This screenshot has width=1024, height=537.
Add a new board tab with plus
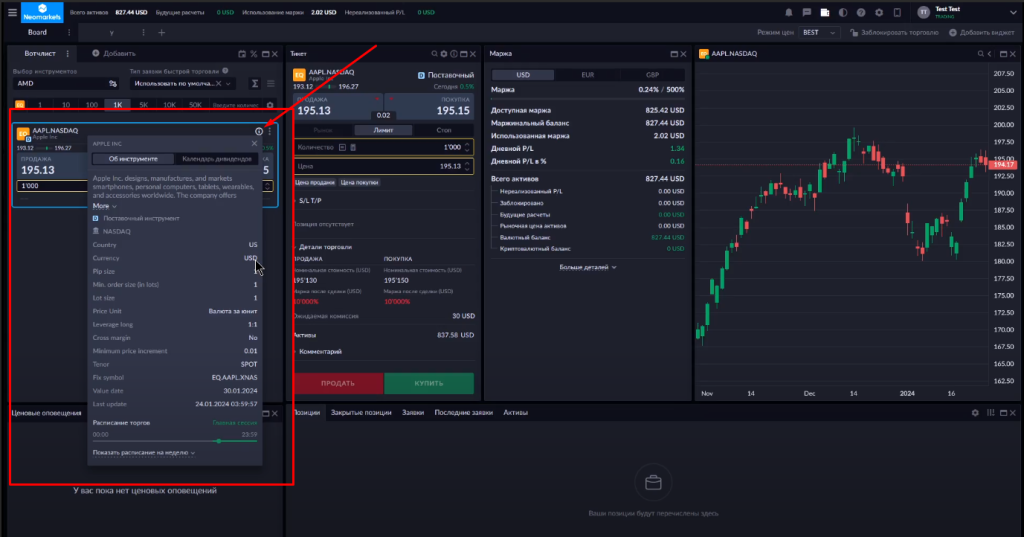[x=161, y=33]
